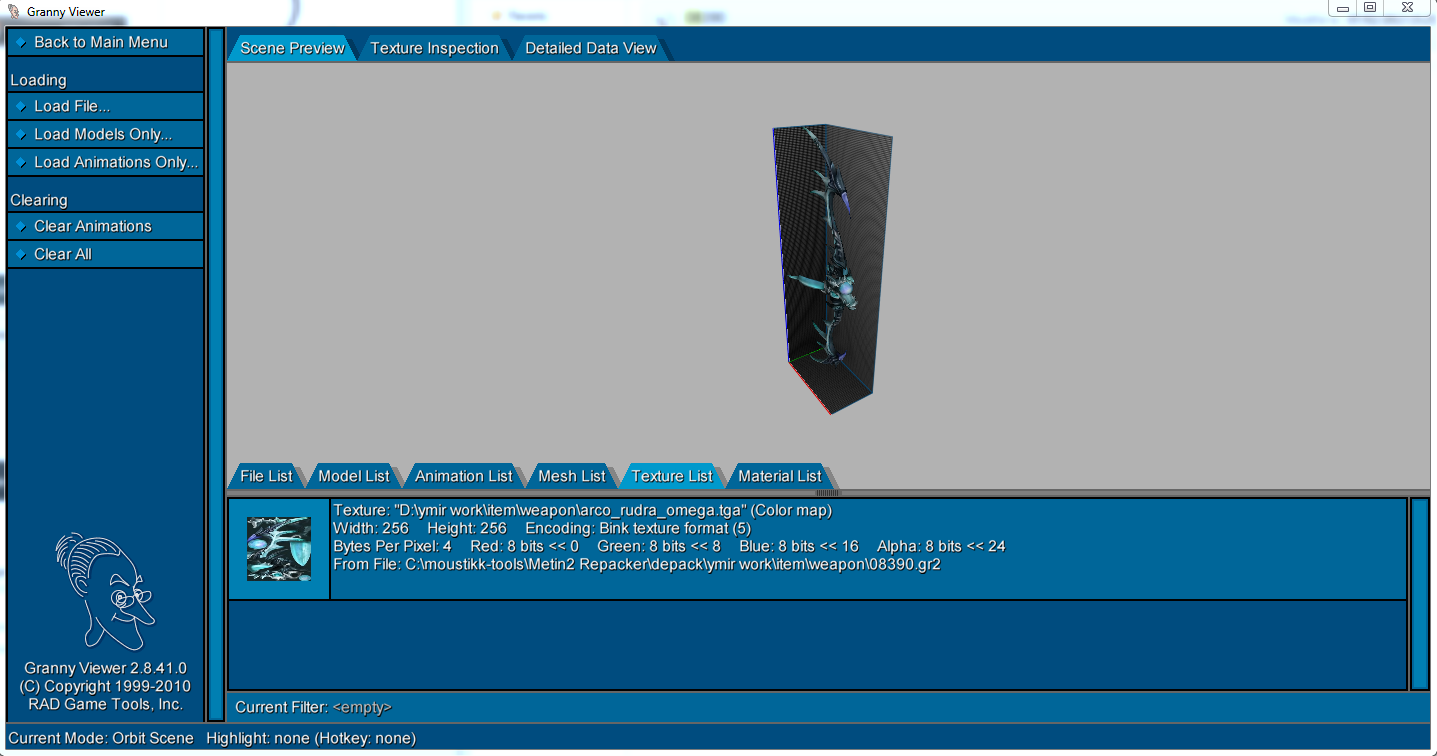
Task: Click the diamond icon beside Clear All
Action: [21, 254]
